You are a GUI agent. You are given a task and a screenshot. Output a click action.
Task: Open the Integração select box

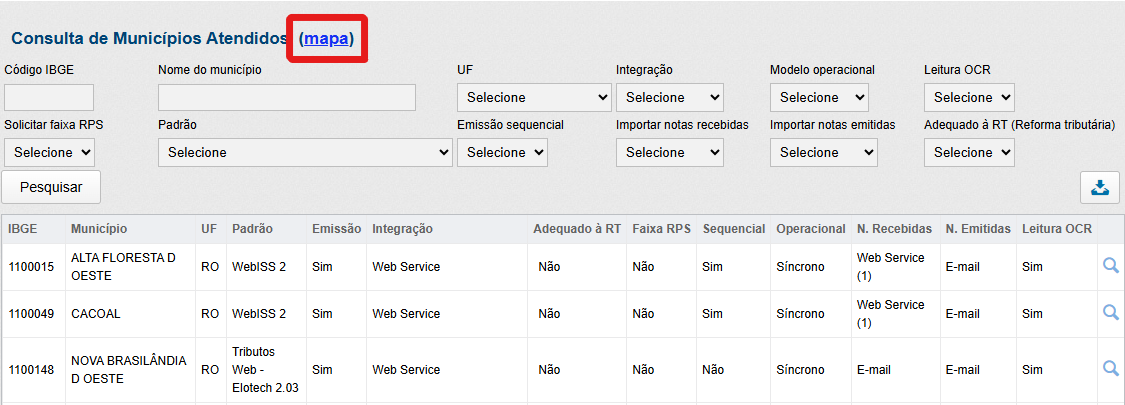(x=669, y=98)
